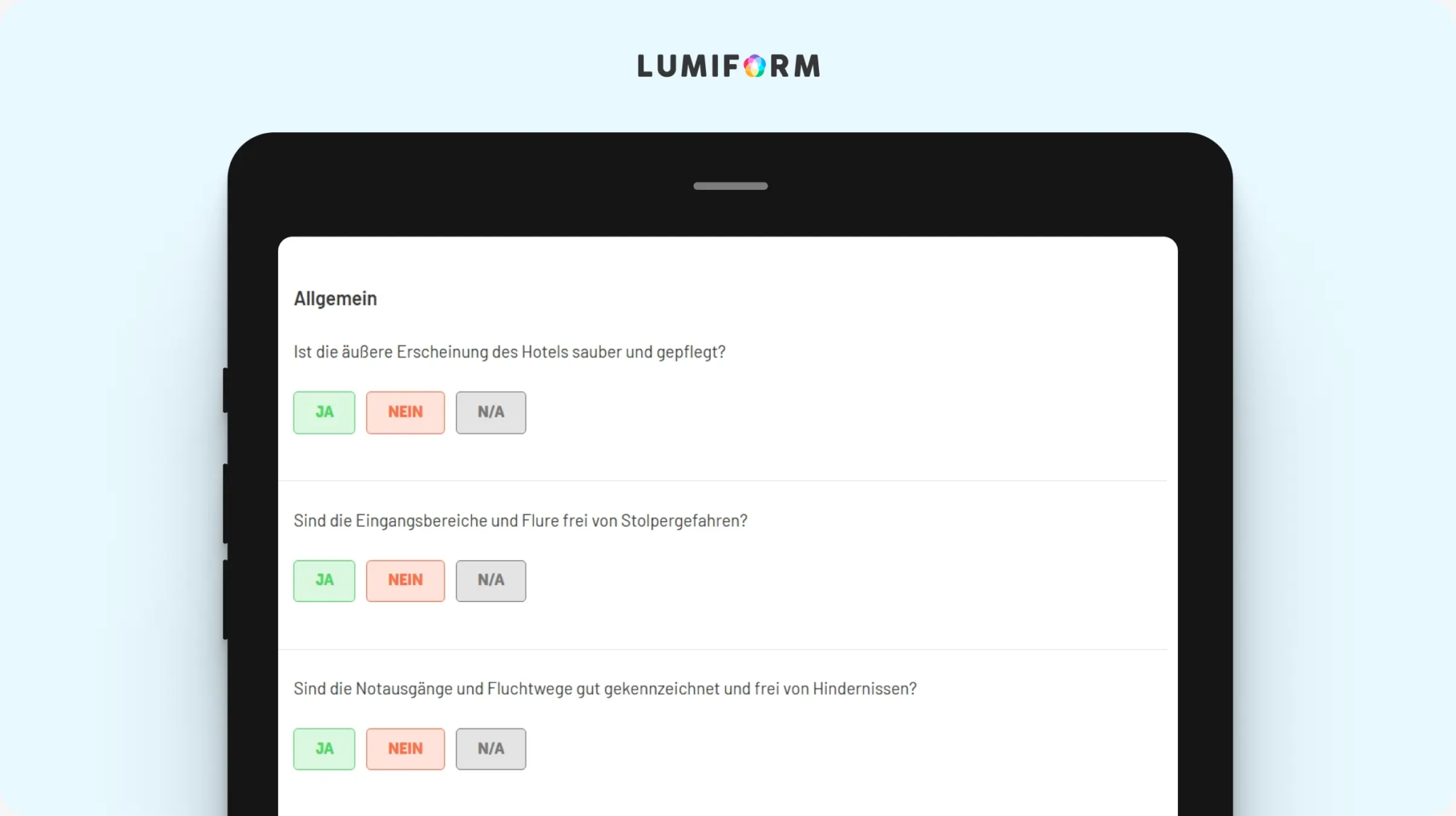Click the colorful O in Lumiform logo

754,66
